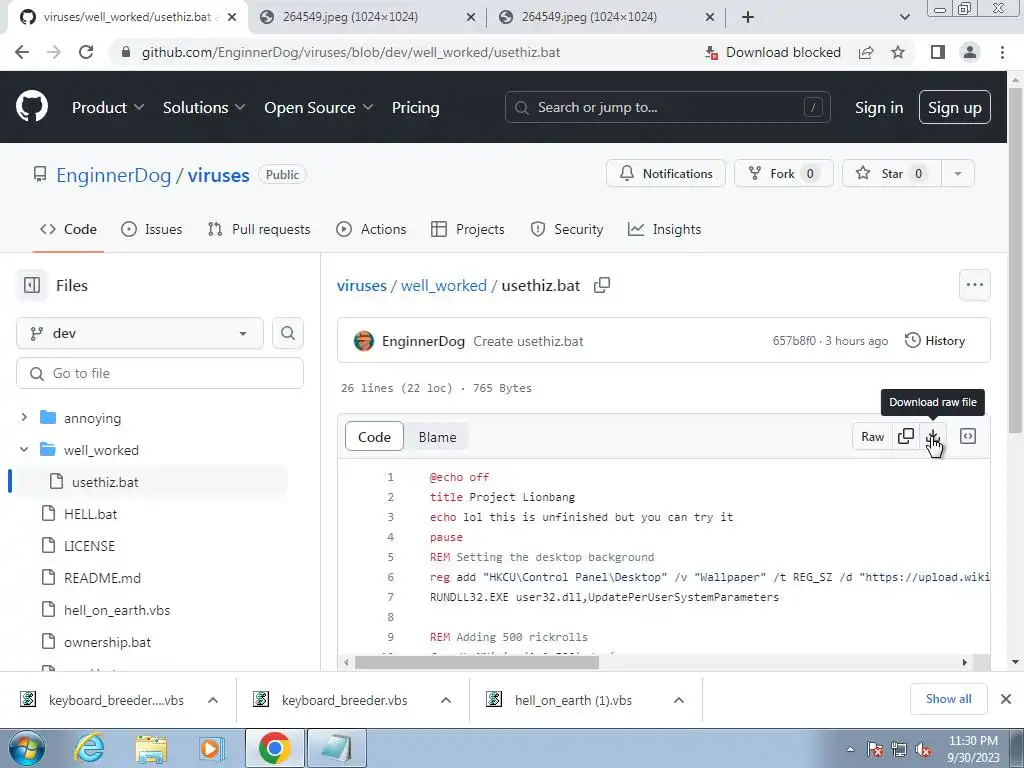
Task: Open Star lists dropdown arrow
Action: click(x=957, y=174)
